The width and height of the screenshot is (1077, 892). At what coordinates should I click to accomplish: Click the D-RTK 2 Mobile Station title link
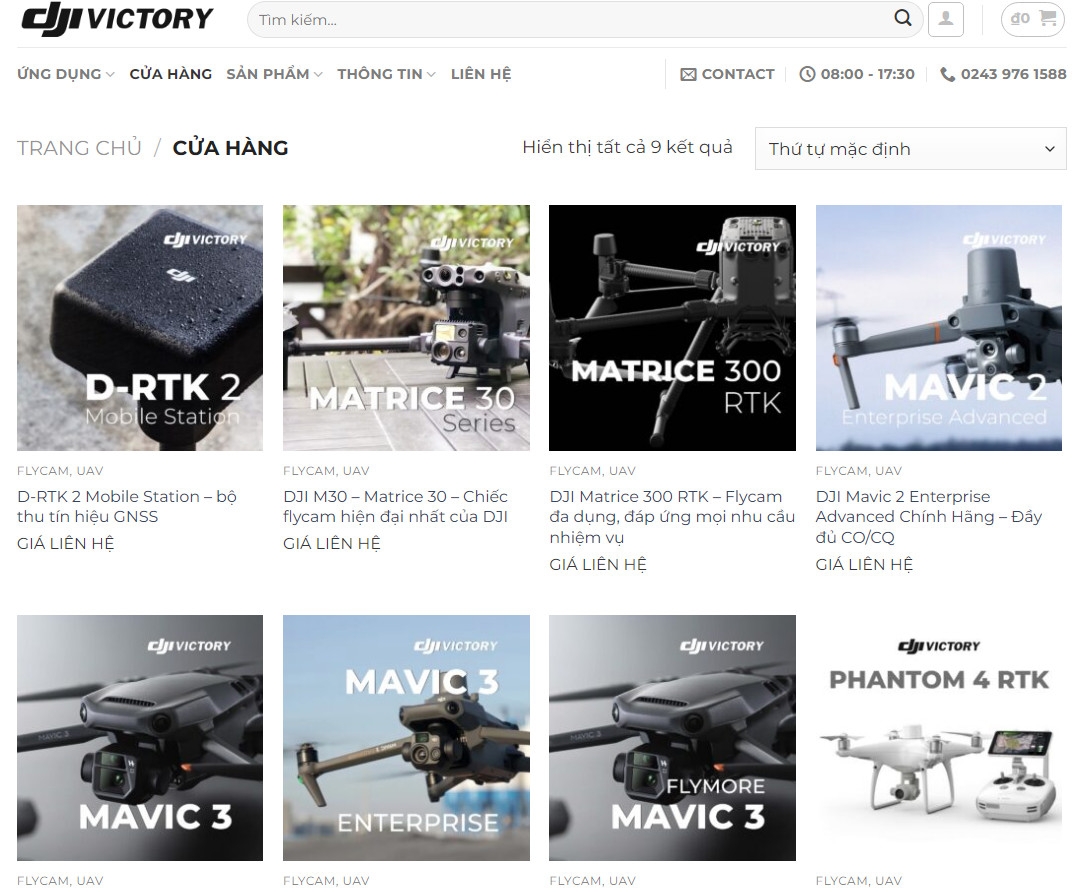click(x=127, y=506)
